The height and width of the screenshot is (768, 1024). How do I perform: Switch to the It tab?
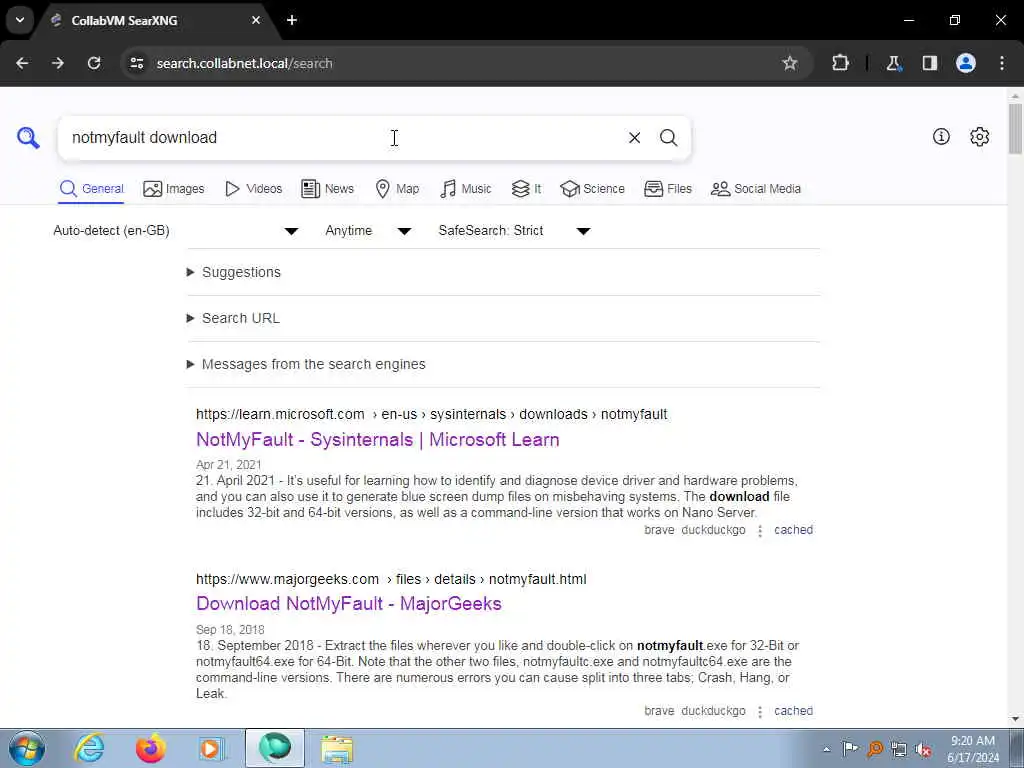[526, 189]
